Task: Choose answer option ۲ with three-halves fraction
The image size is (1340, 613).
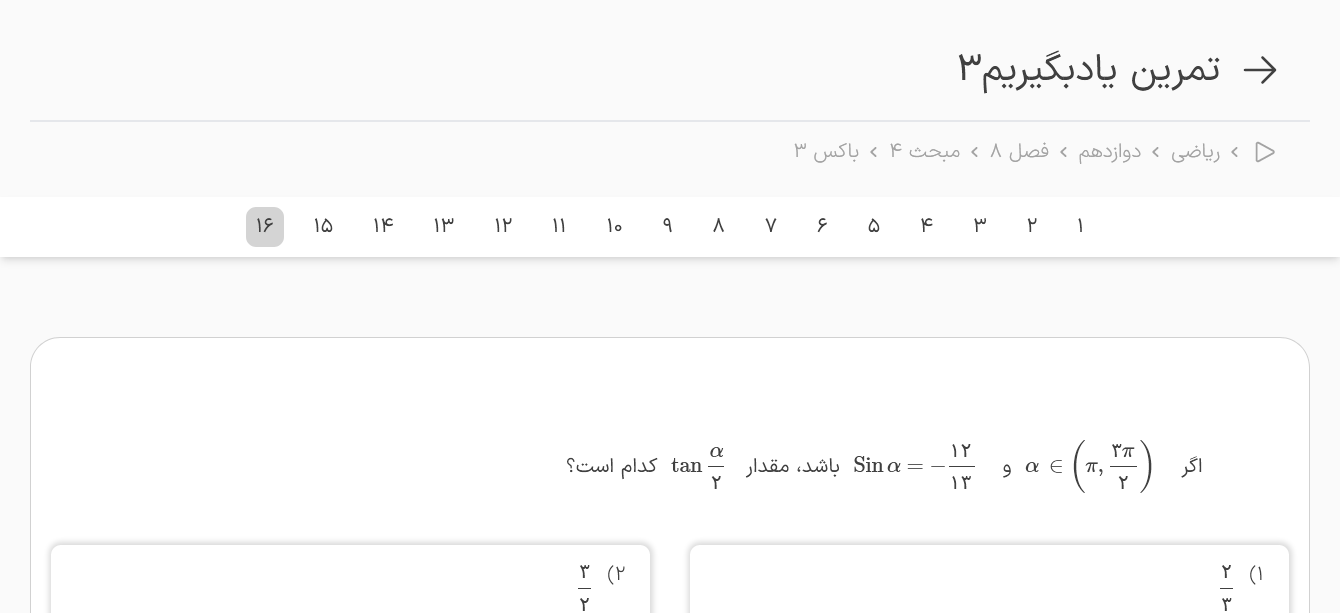Action: pos(350,580)
